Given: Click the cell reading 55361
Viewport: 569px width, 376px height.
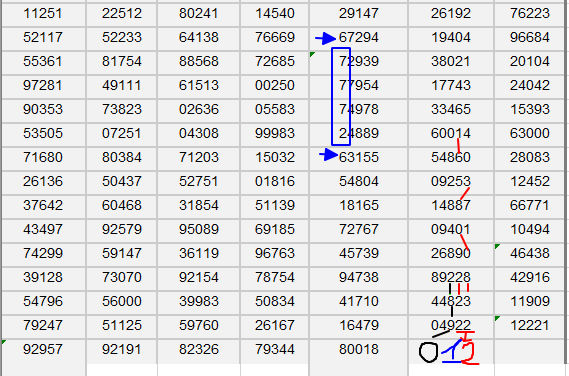Looking at the screenshot, I should (x=44, y=62).
